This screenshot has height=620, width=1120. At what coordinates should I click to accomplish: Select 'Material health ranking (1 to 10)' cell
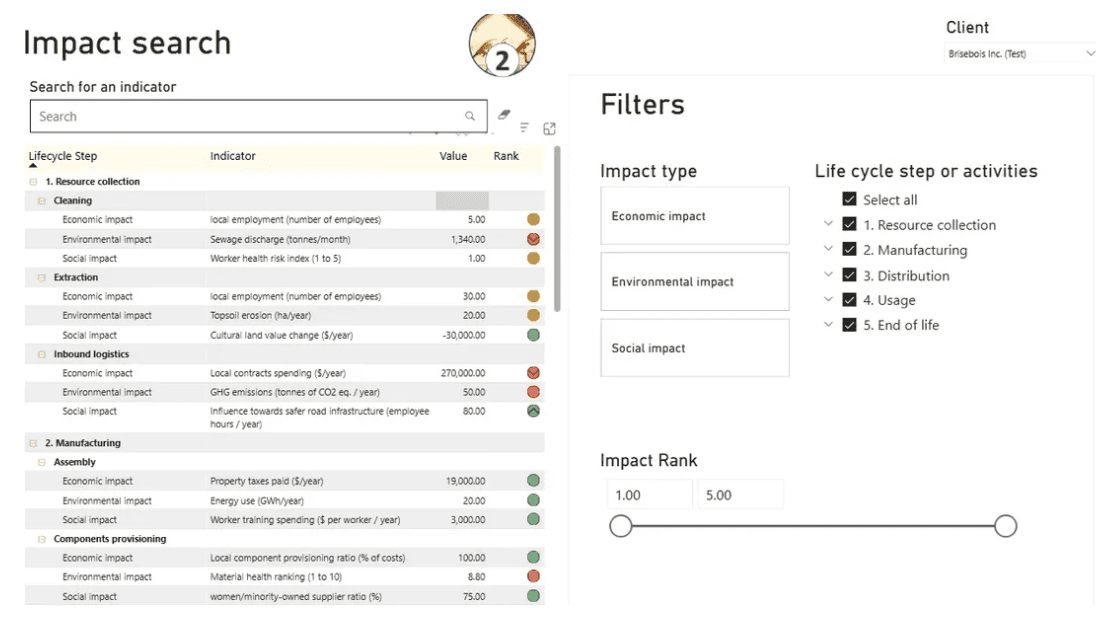[x=276, y=576]
